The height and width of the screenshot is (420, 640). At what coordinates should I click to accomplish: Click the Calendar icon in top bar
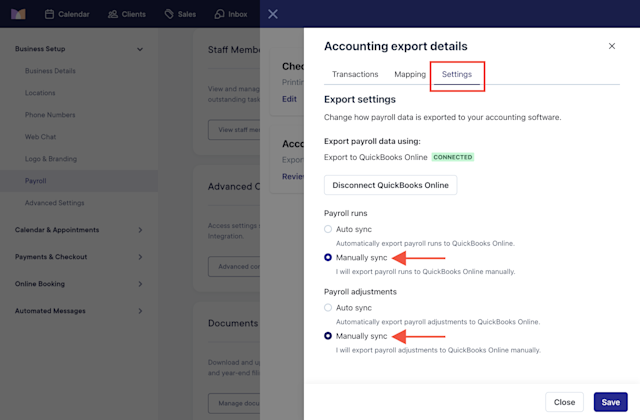(49, 14)
